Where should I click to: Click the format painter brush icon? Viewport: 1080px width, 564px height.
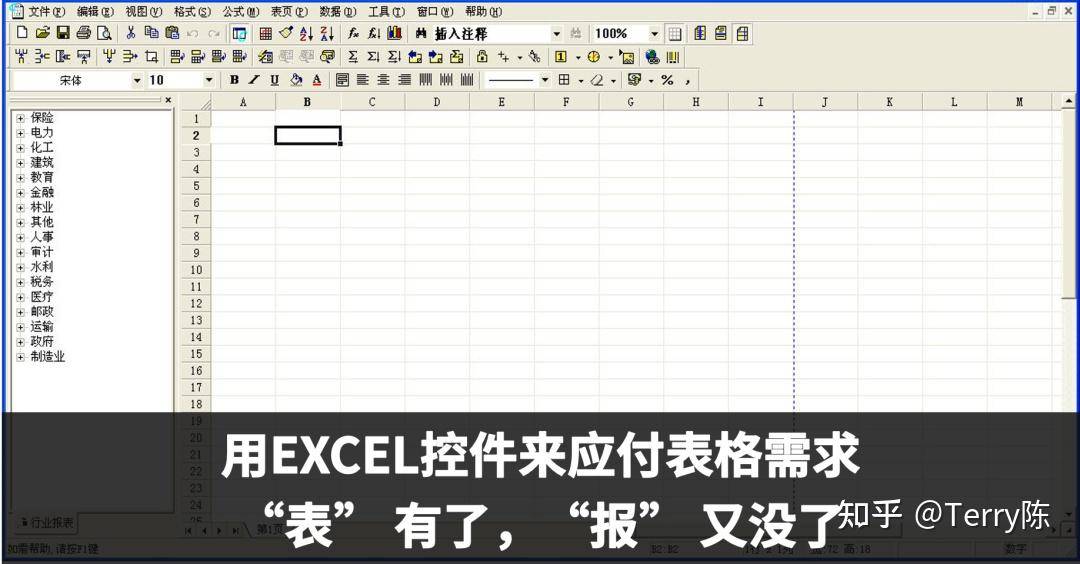coord(286,33)
